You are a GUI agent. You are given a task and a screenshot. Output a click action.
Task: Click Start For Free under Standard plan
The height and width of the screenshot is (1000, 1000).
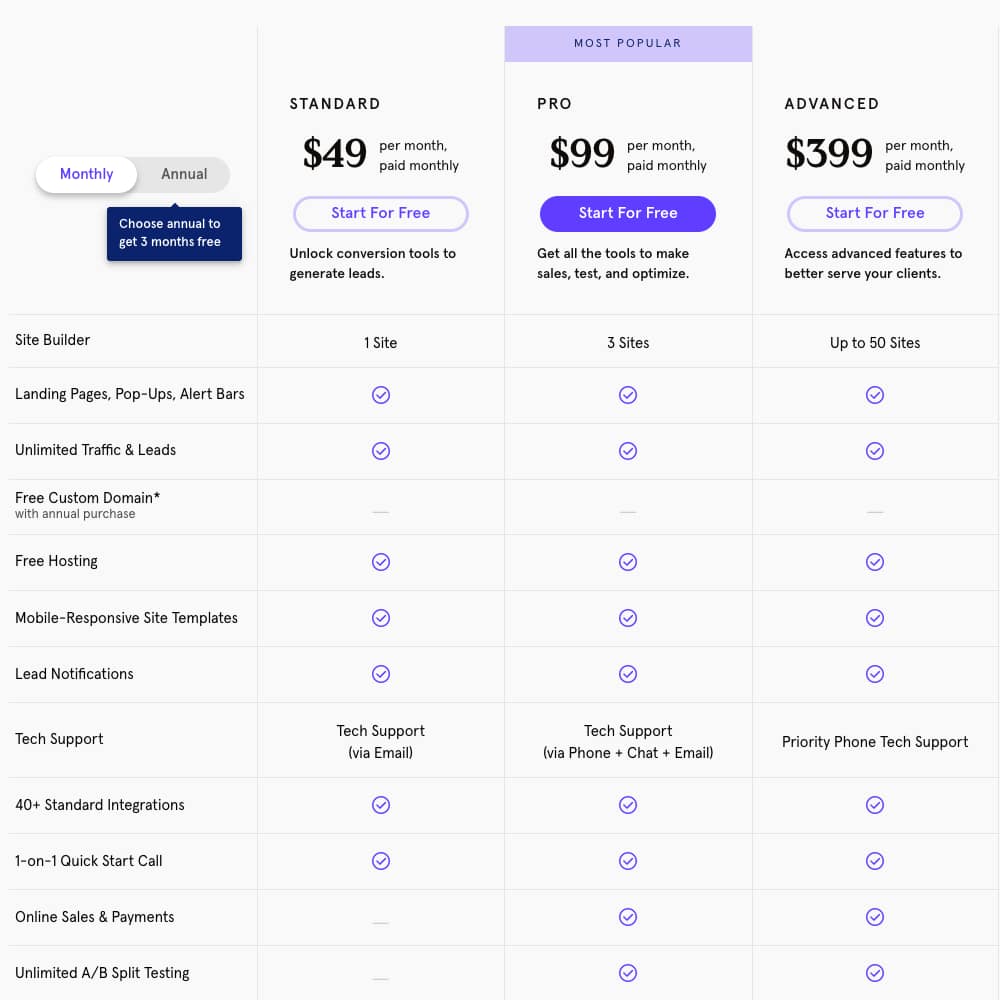(381, 213)
